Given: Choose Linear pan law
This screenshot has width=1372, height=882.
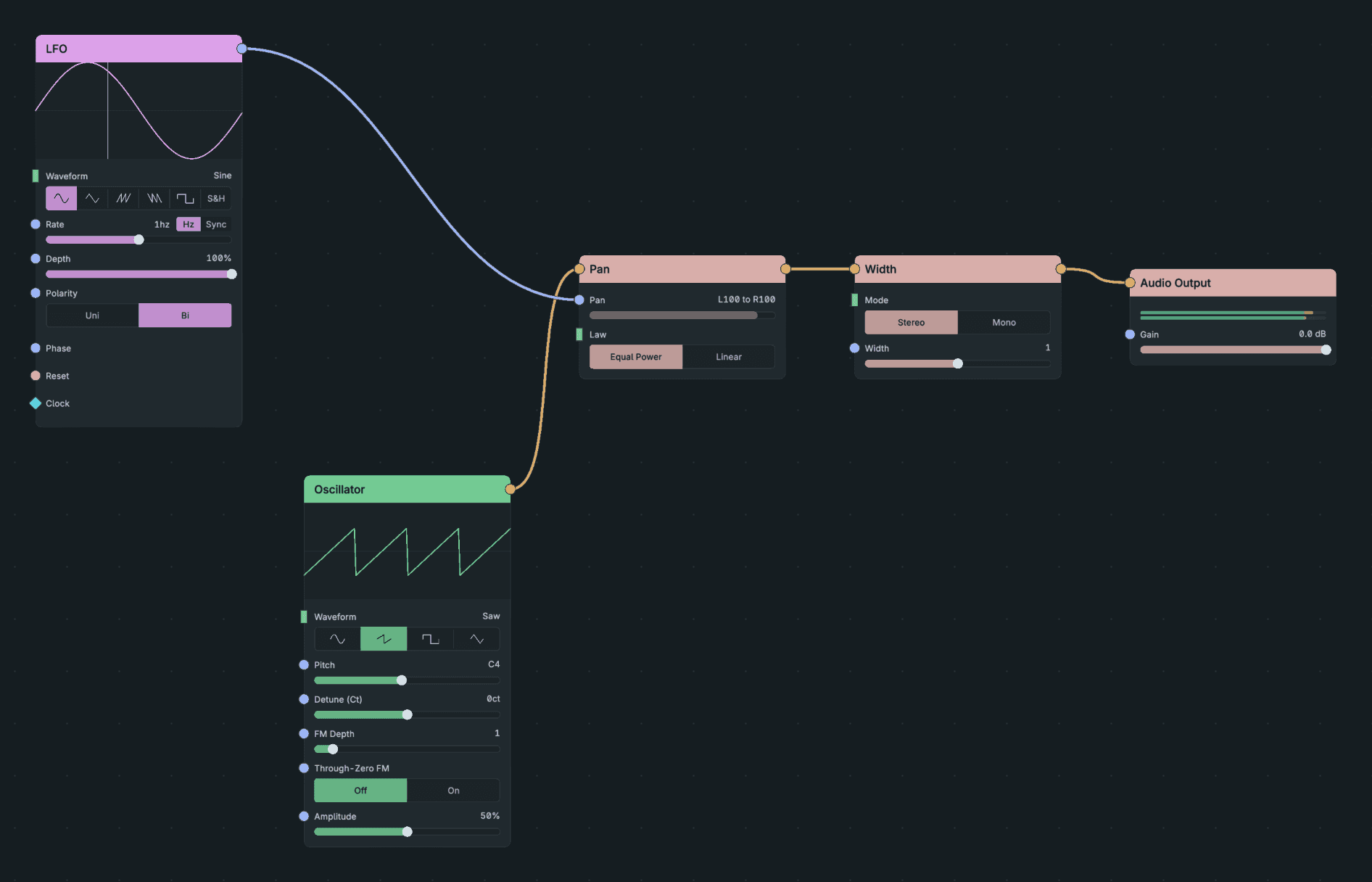Looking at the screenshot, I should 729,357.
